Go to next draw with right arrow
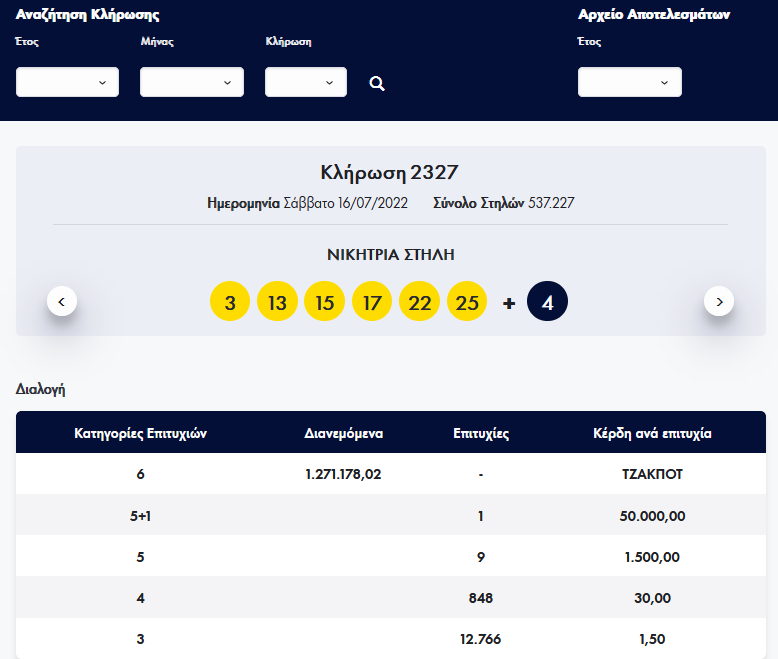 point(719,301)
